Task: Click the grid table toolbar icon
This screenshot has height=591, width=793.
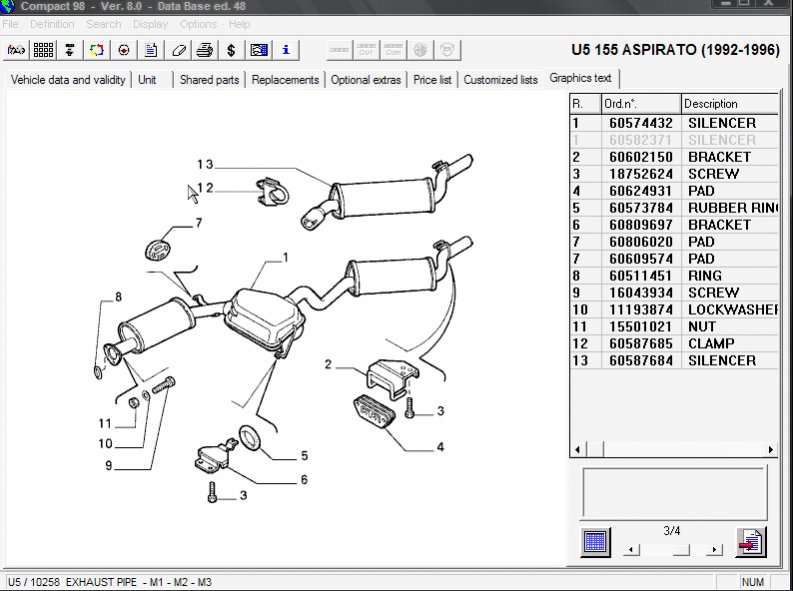Action: pos(43,49)
